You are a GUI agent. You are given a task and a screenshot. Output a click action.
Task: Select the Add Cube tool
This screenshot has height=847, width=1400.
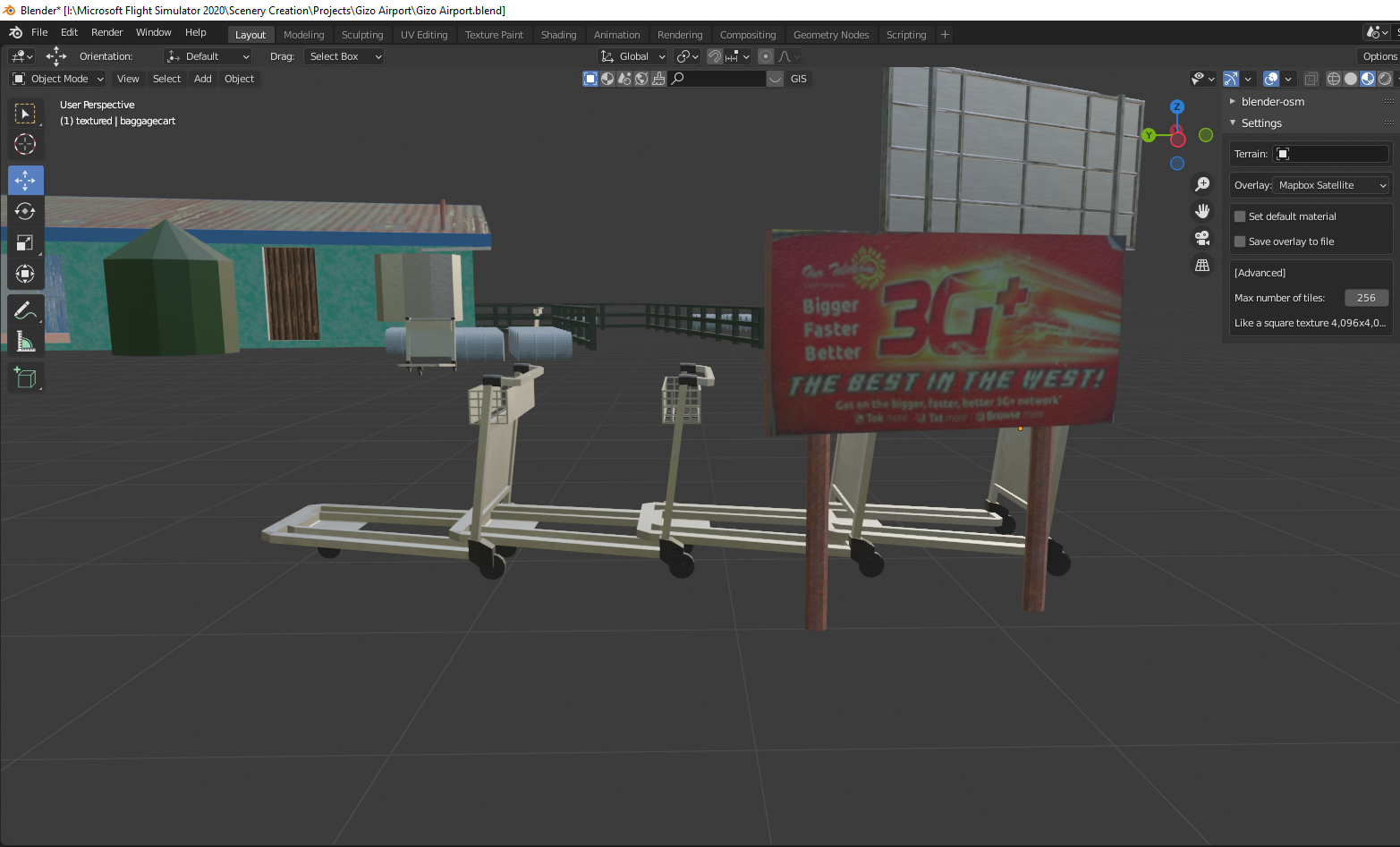25,378
